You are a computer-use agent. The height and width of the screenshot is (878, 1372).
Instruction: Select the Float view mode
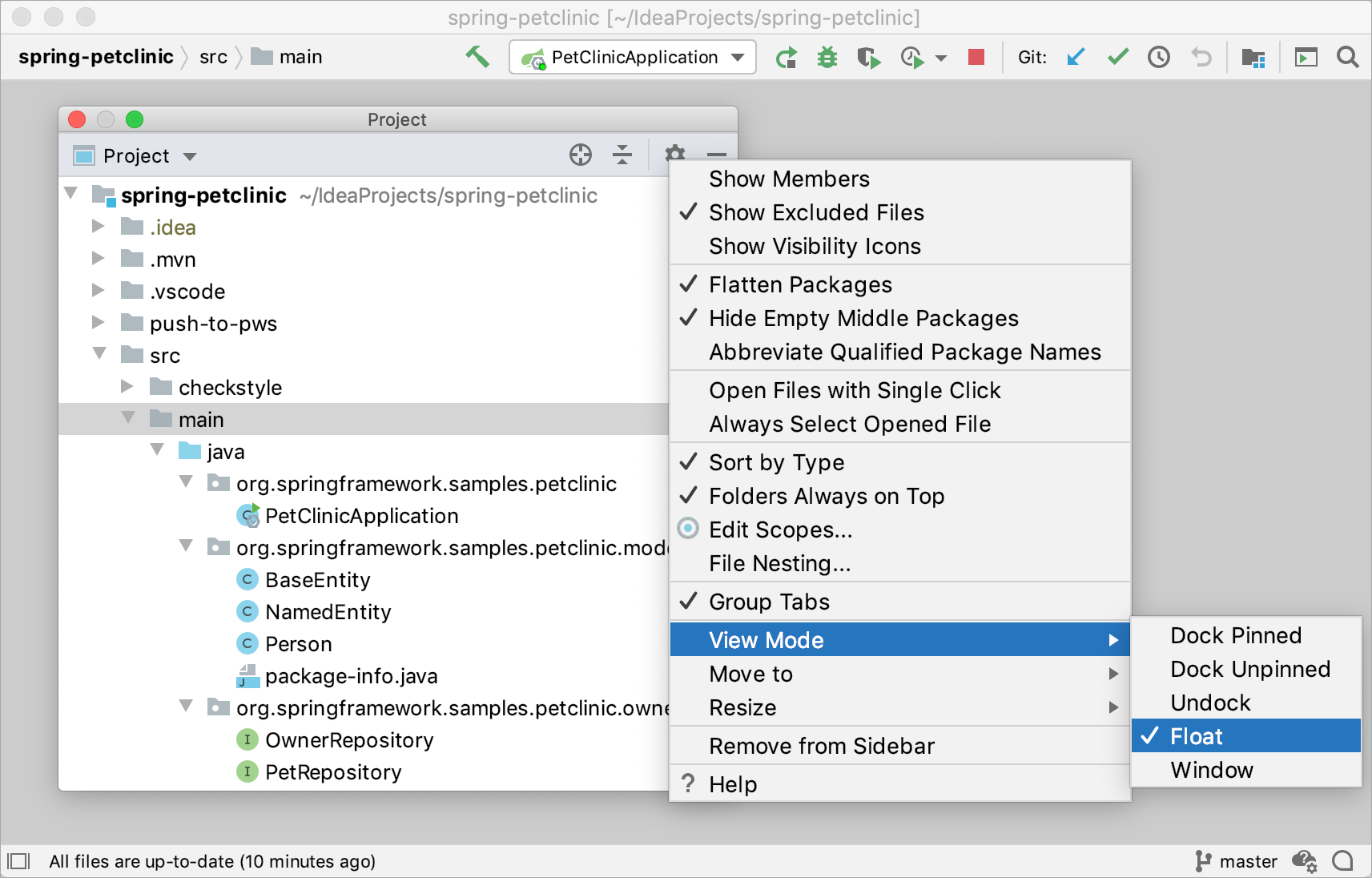click(1246, 736)
